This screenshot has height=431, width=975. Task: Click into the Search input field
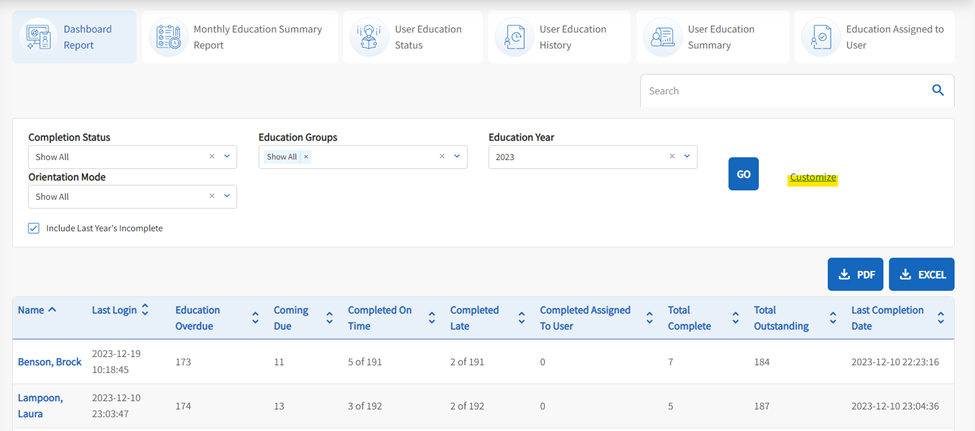(780, 91)
